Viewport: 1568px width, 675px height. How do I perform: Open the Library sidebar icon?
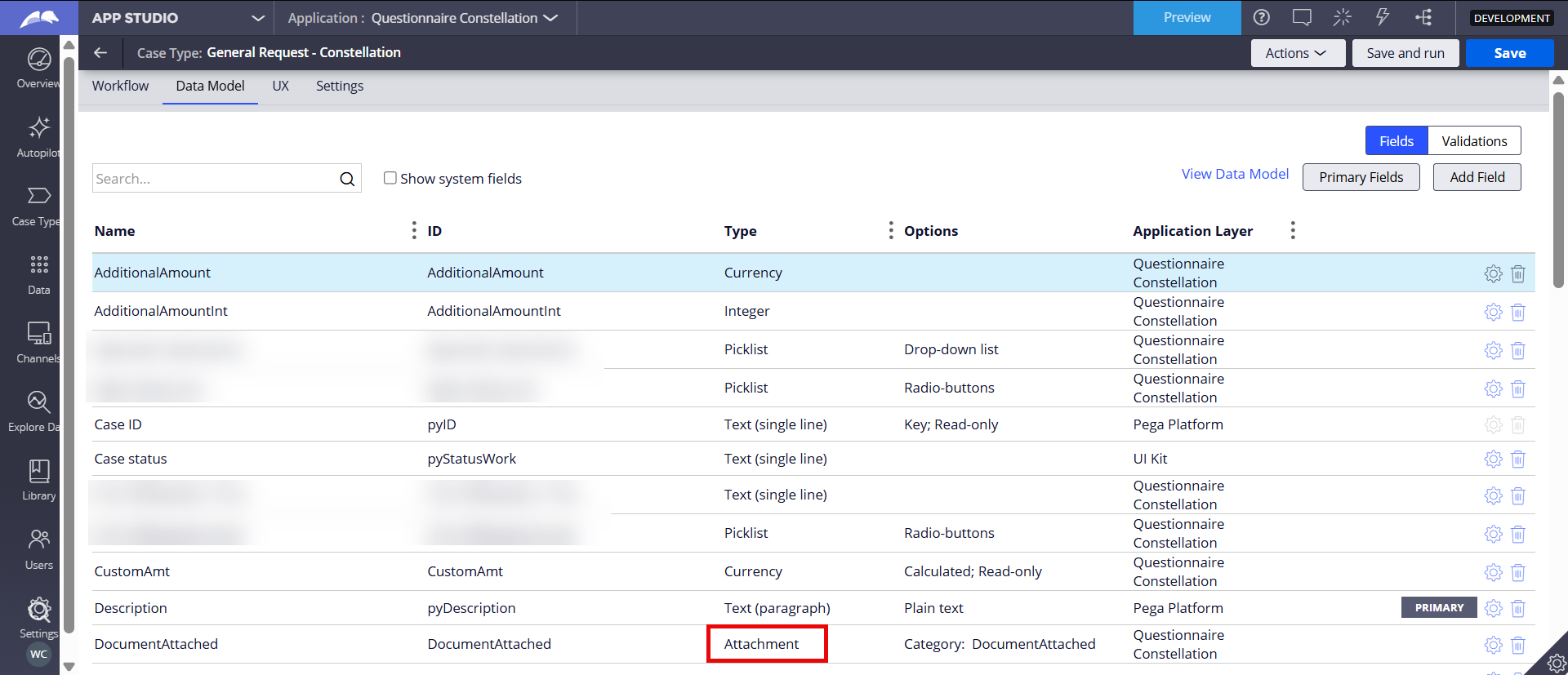point(38,471)
